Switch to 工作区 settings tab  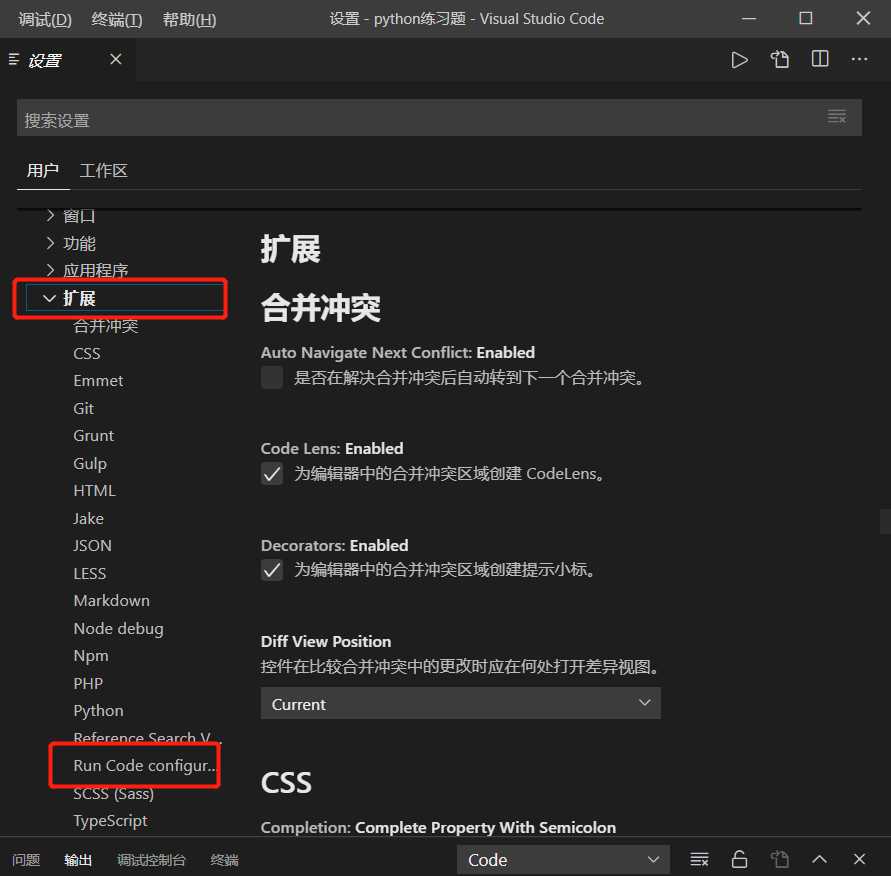pyautogui.click(x=103, y=170)
